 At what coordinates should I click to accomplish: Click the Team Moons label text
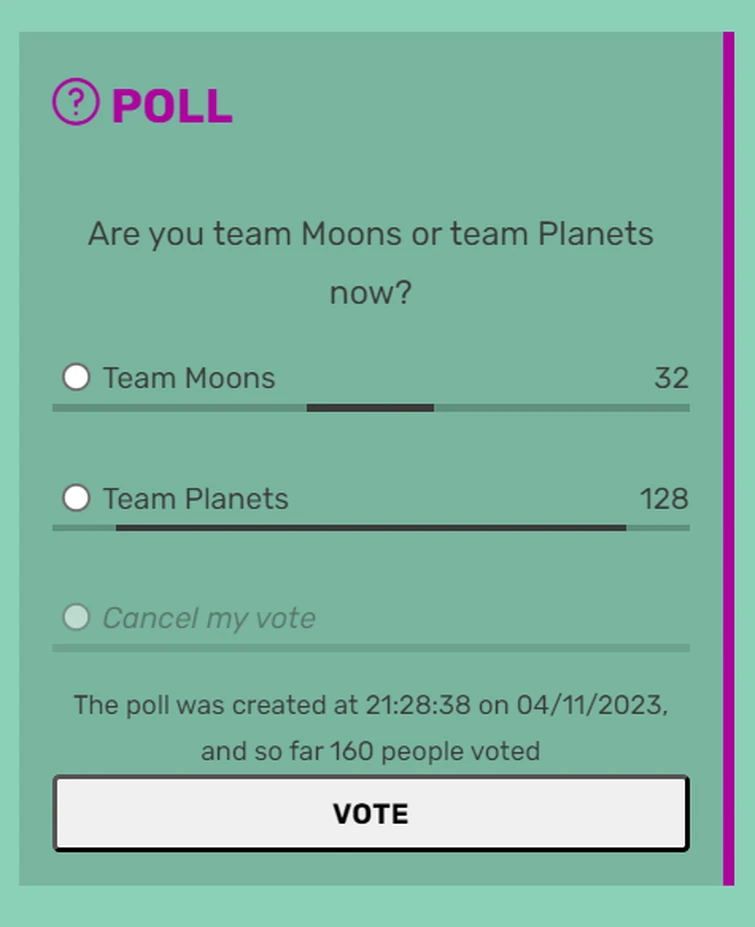pyautogui.click(x=188, y=378)
